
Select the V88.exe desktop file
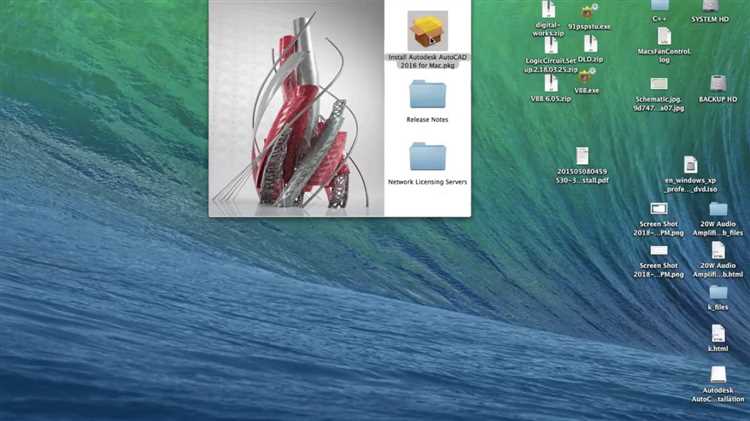(x=586, y=76)
